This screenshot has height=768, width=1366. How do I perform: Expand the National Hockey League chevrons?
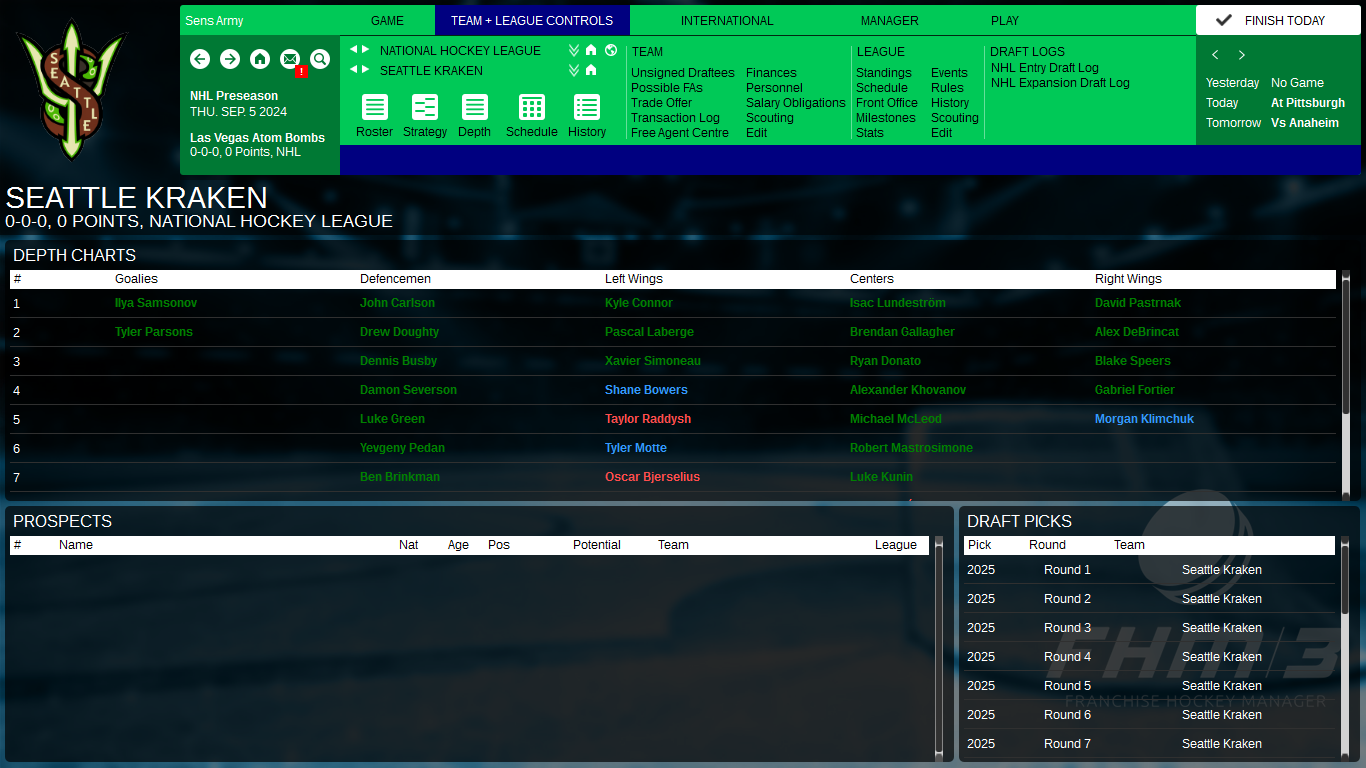point(573,50)
